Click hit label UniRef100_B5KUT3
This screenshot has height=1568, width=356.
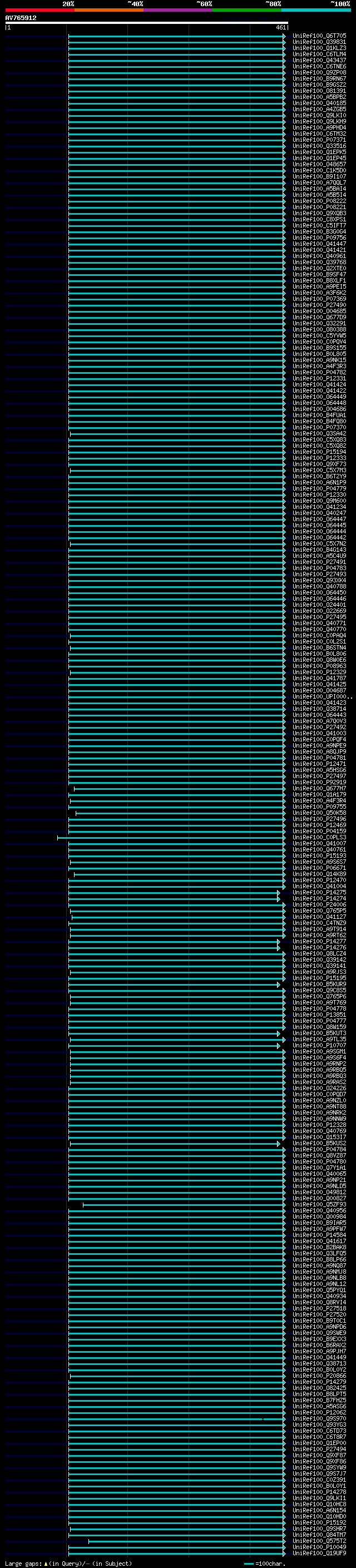point(319,1033)
